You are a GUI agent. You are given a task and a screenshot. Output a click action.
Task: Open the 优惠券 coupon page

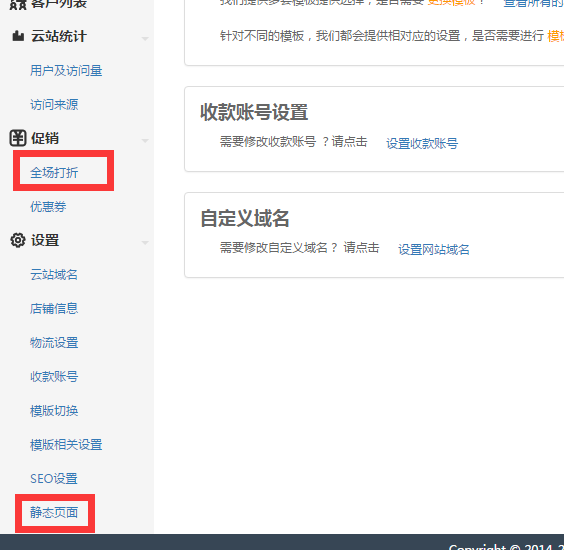(48, 207)
